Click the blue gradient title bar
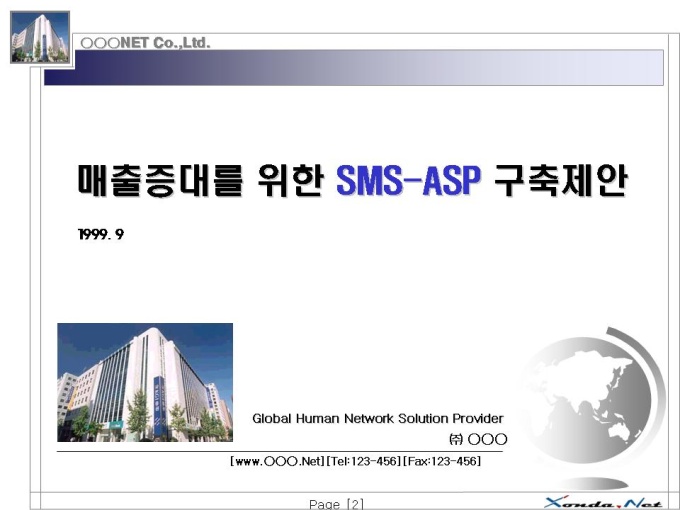680x510 pixels. coord(354,68)
